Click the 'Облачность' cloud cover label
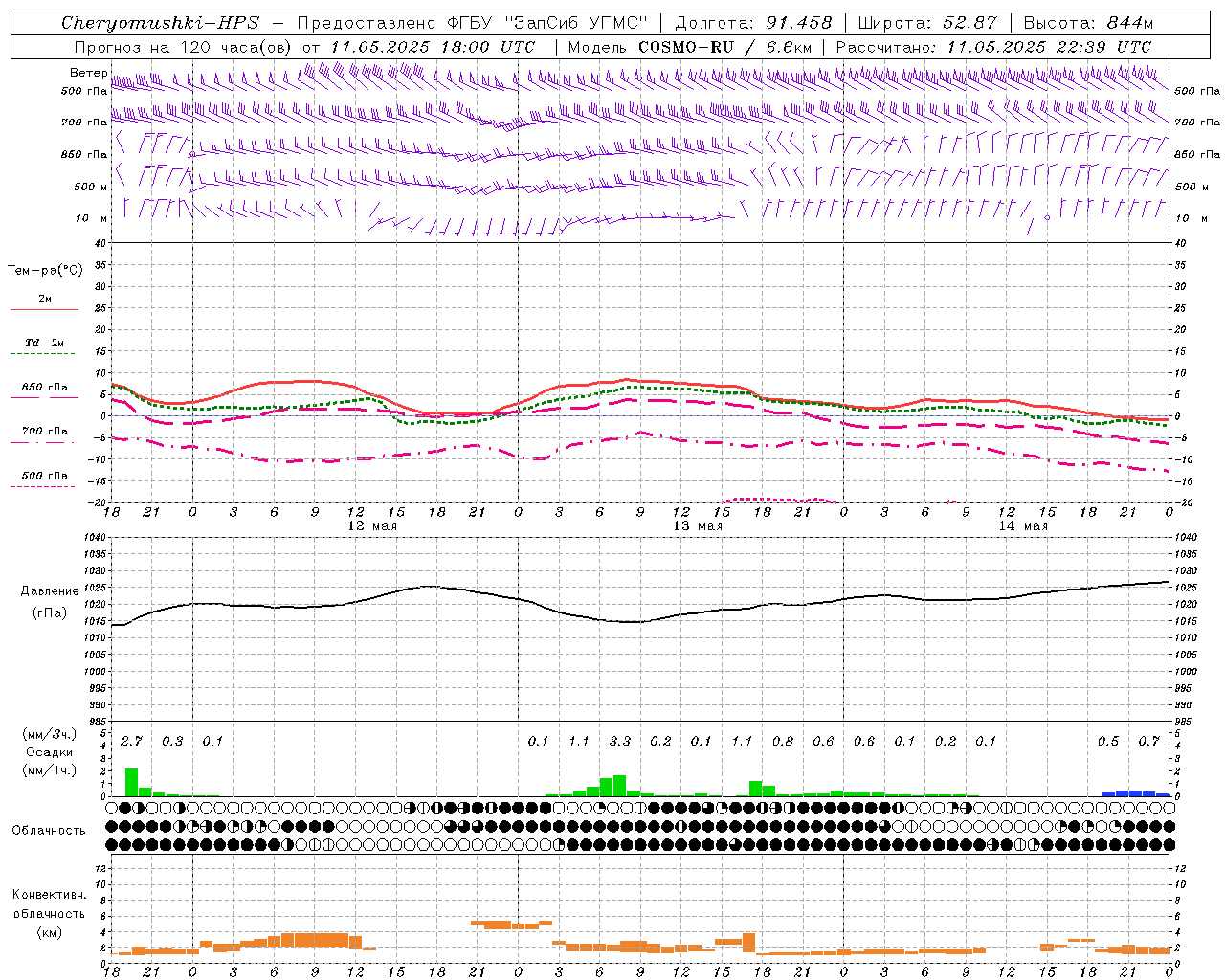Viewport: 1225px width, 980px height. click(49, 831)
